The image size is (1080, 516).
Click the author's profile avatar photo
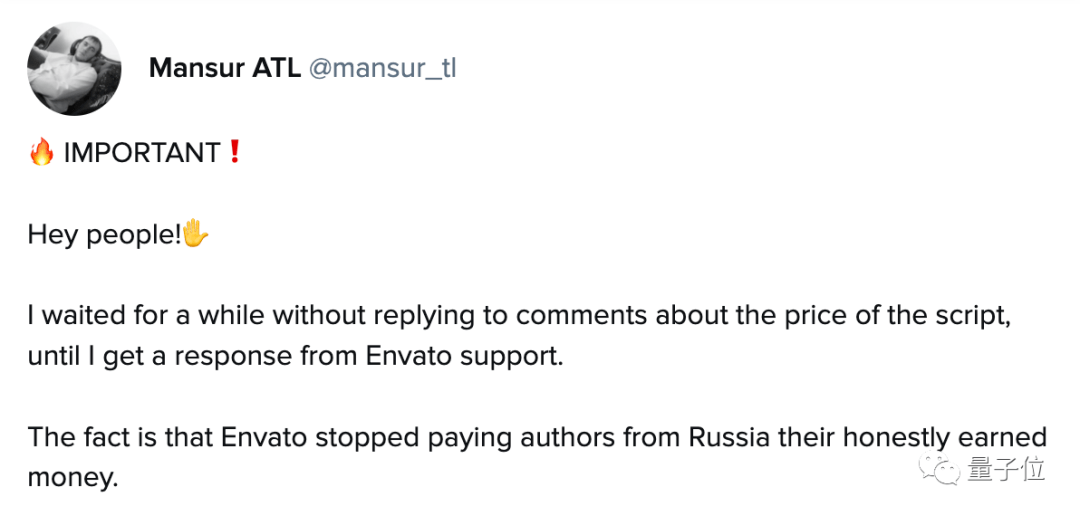(x=73, y=68)
